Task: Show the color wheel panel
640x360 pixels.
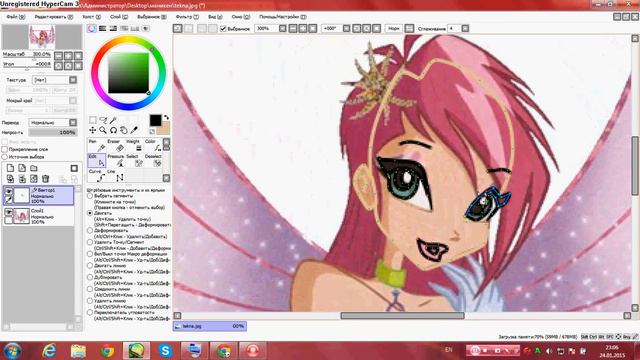Action: (x=92, y=28)
